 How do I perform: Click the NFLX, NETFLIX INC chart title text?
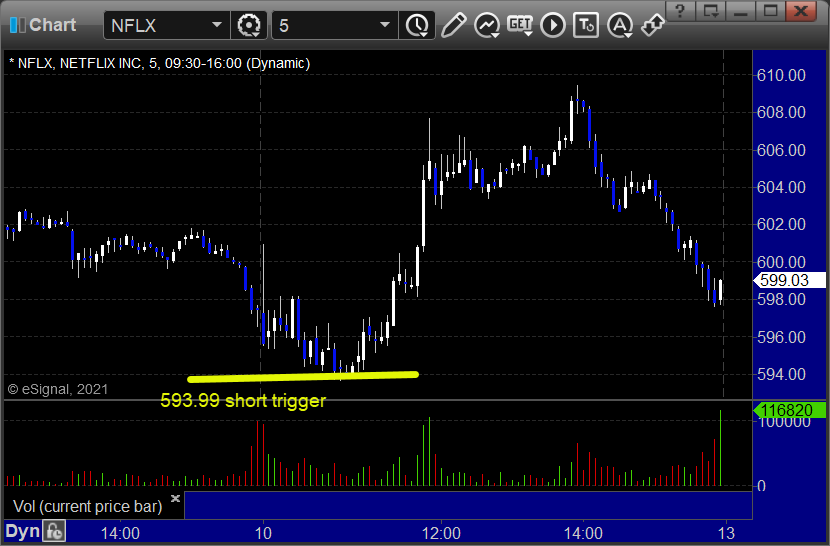coord(159,64)
